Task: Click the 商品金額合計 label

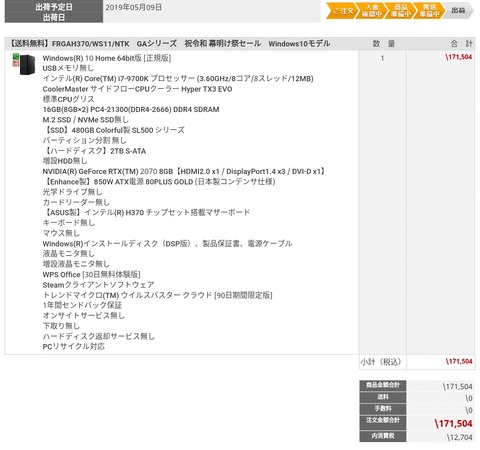Action: (383, 385)
